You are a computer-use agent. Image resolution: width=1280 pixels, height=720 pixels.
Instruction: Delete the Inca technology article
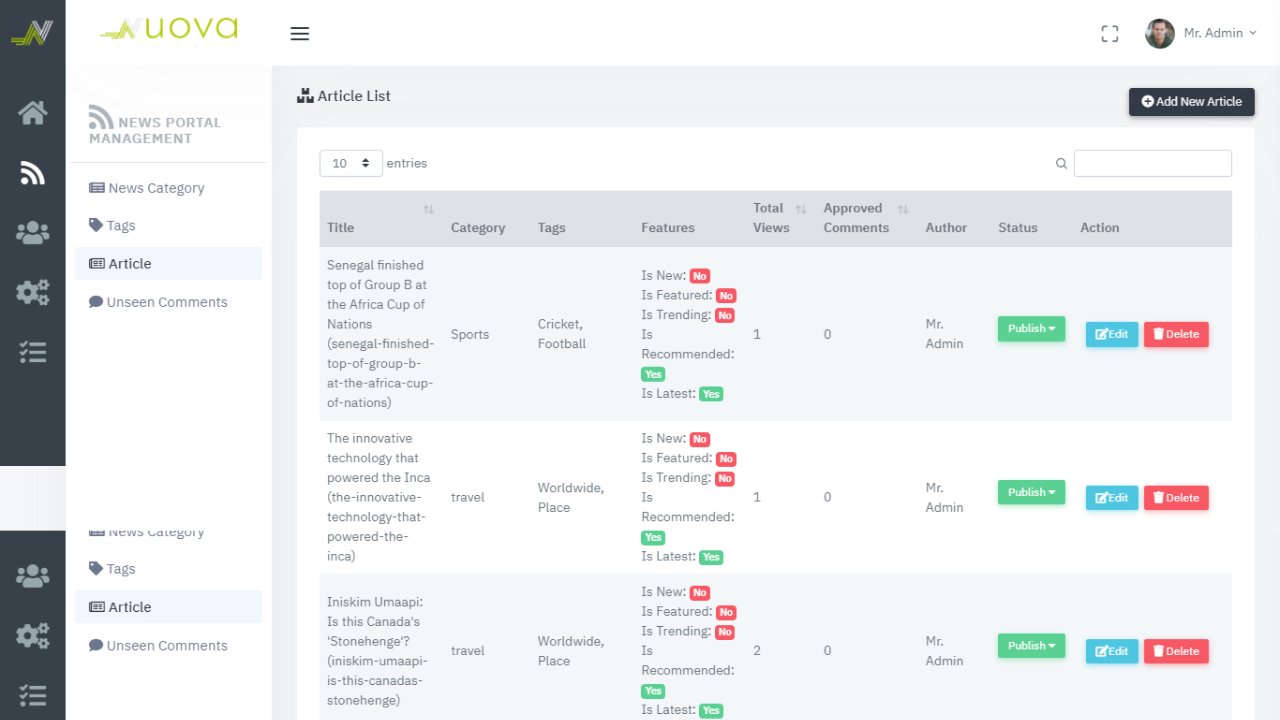click(1175, 498)
